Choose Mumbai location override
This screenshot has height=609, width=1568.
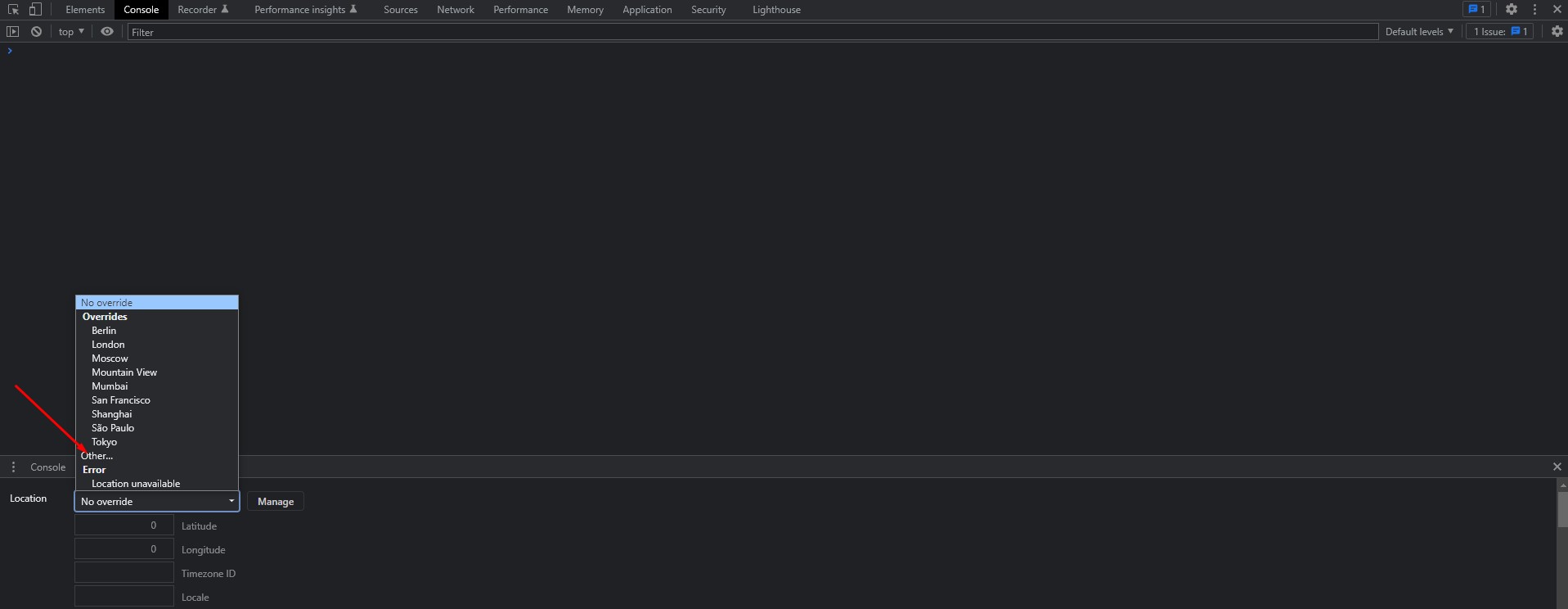point(157,386)
